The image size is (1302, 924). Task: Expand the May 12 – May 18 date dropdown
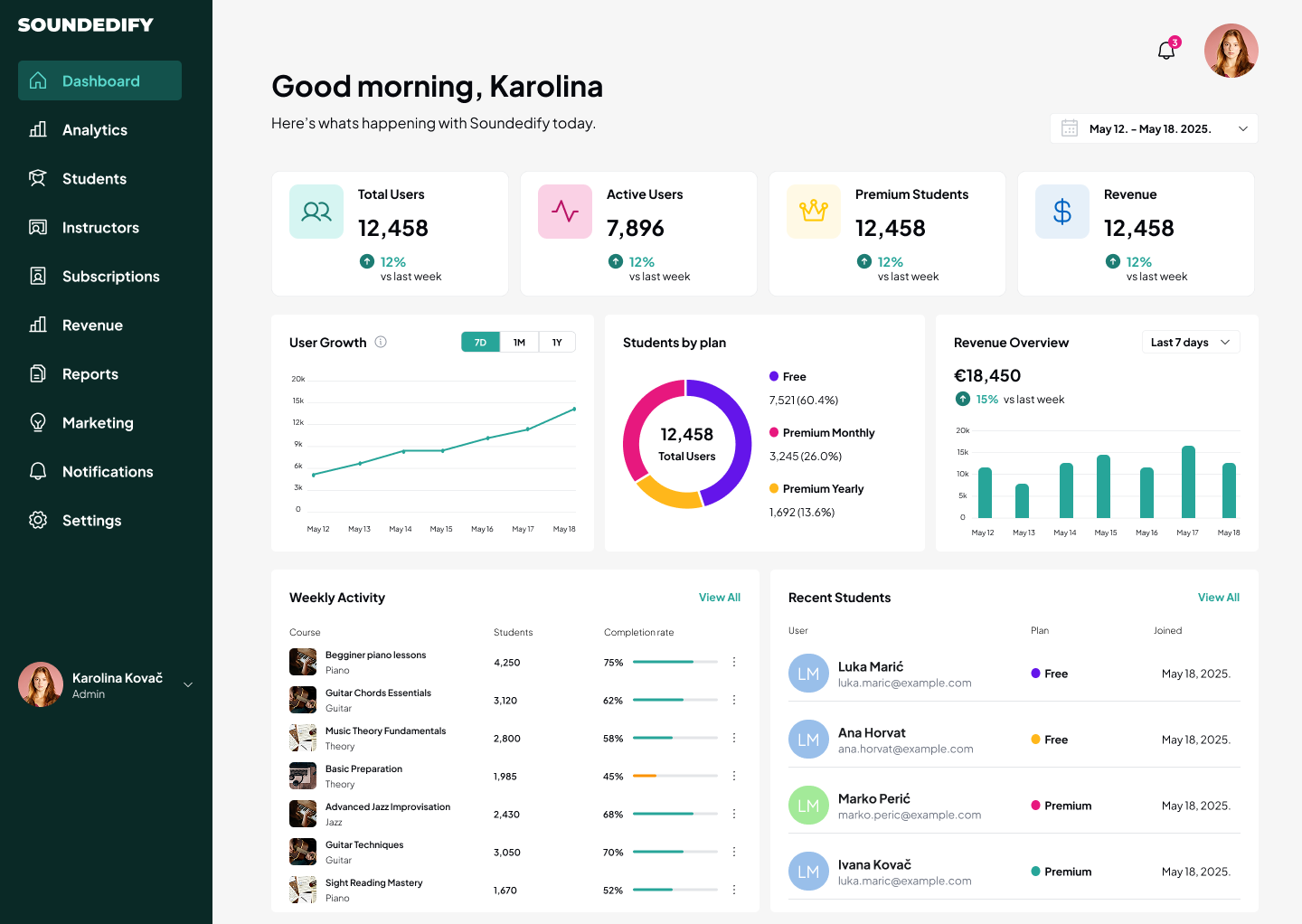point(1154,128)
